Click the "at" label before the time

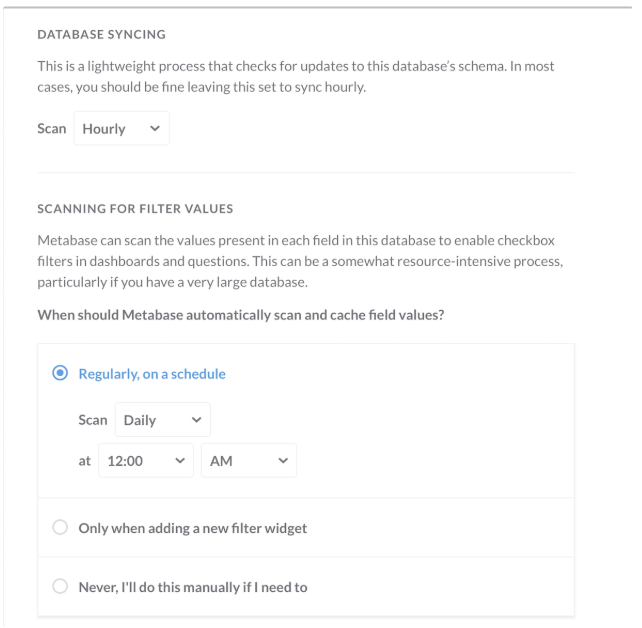(x=85, y=461)
